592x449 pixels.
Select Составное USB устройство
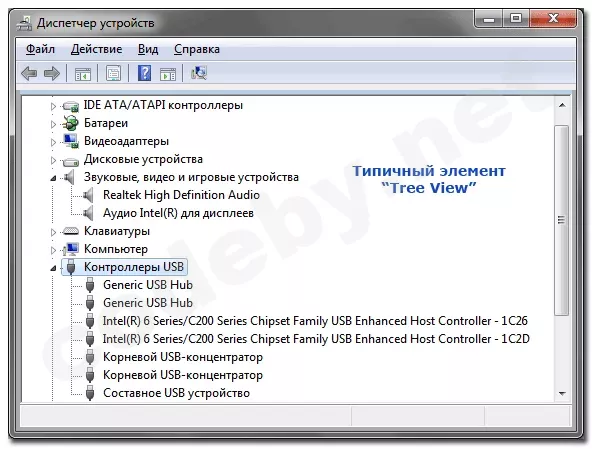pos(176,393)
